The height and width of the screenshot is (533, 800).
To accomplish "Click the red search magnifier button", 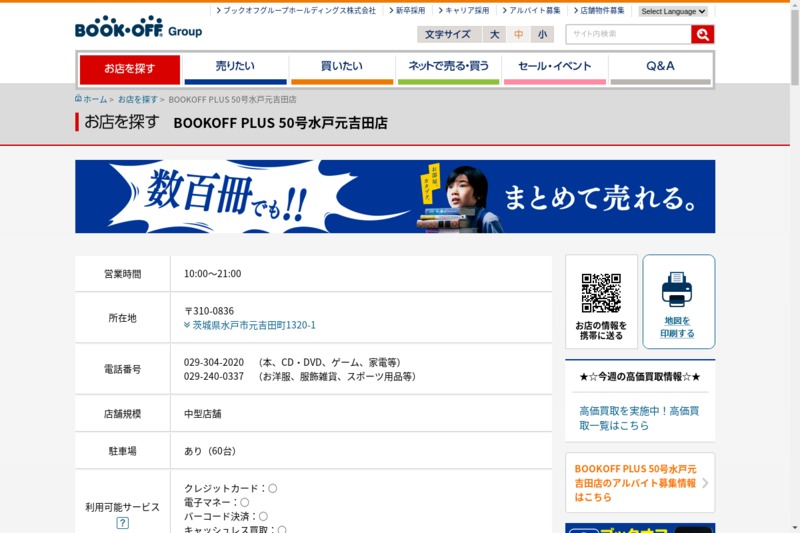I will (703, 34).
